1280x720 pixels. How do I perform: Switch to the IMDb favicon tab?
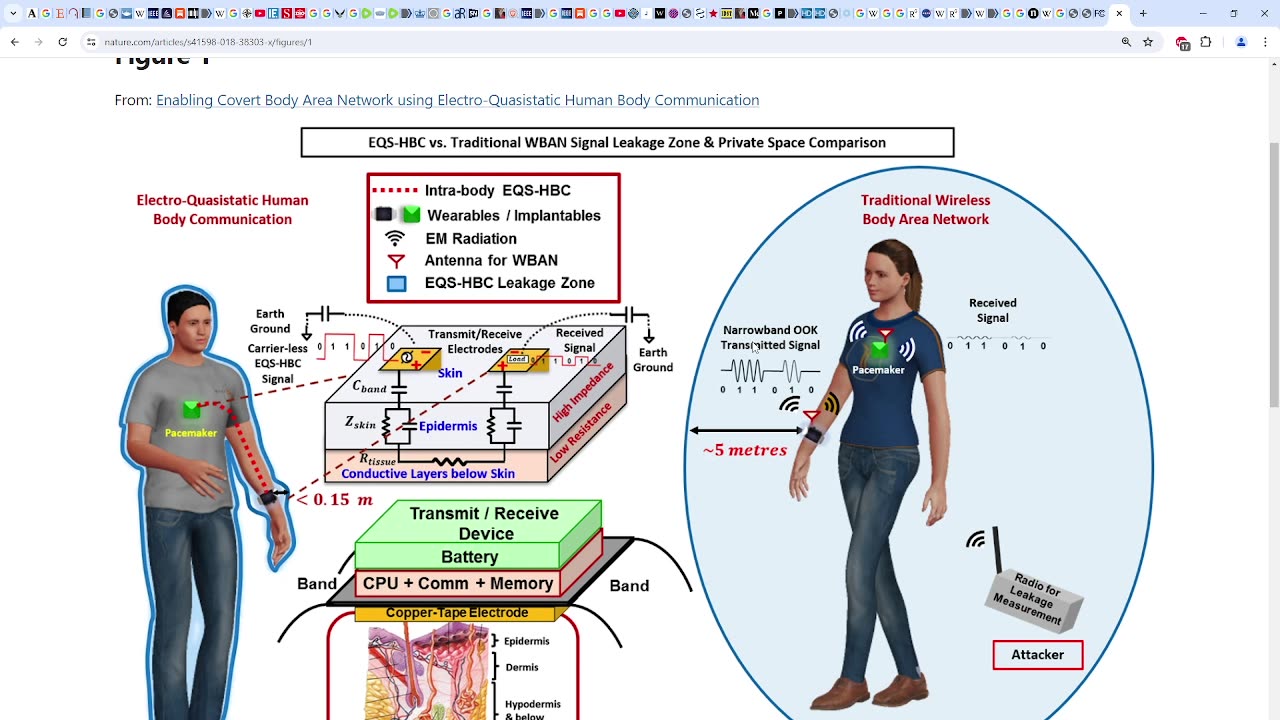pos(727,13)
